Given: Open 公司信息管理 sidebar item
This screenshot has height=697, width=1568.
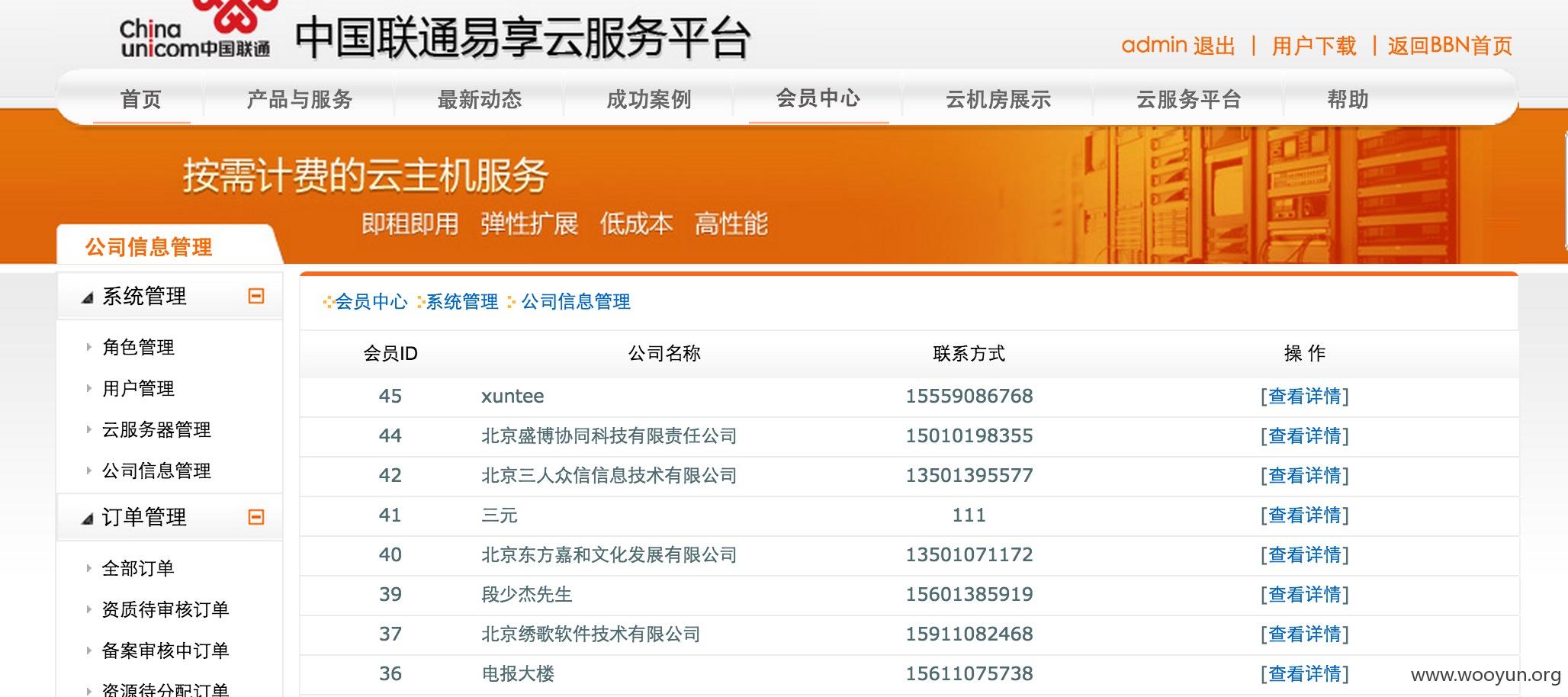Looking at the screenshot, I should pyautogui.click(x=156, y=471).
